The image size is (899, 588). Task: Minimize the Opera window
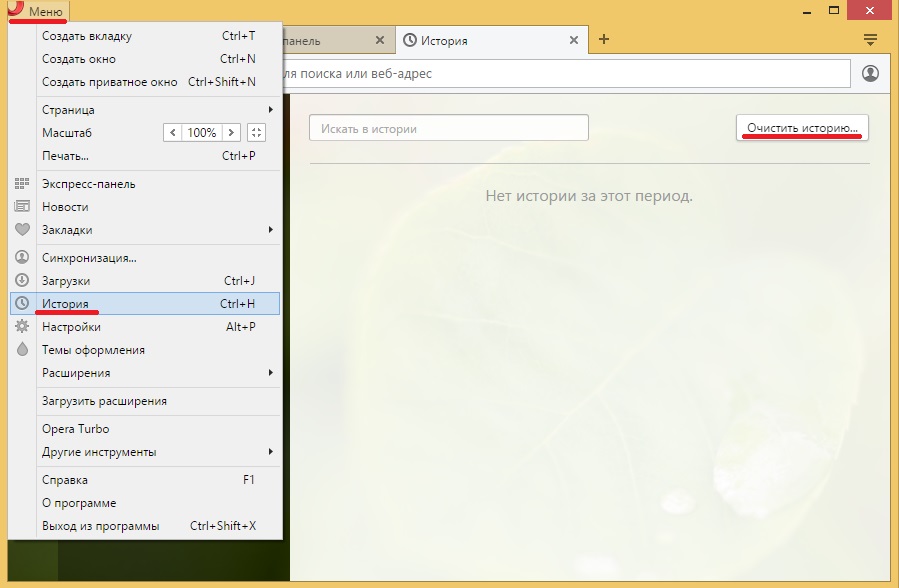(807, 11)
